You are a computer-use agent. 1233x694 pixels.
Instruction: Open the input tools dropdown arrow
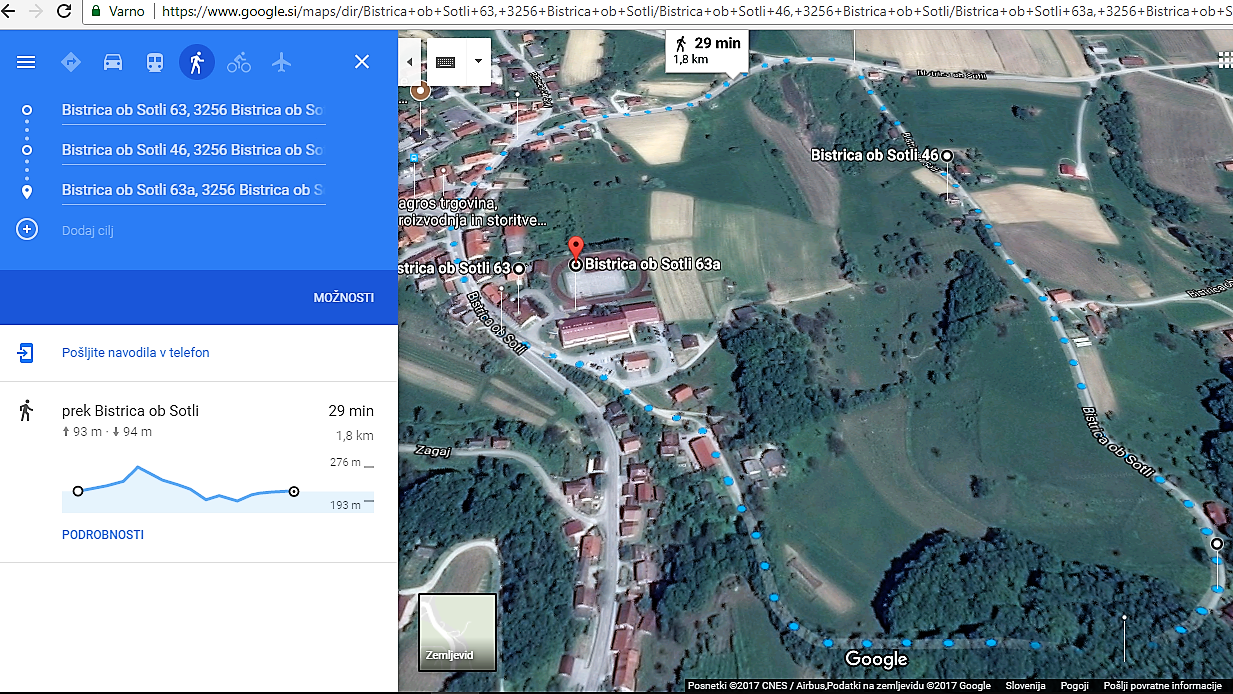[x=478, y=62]
